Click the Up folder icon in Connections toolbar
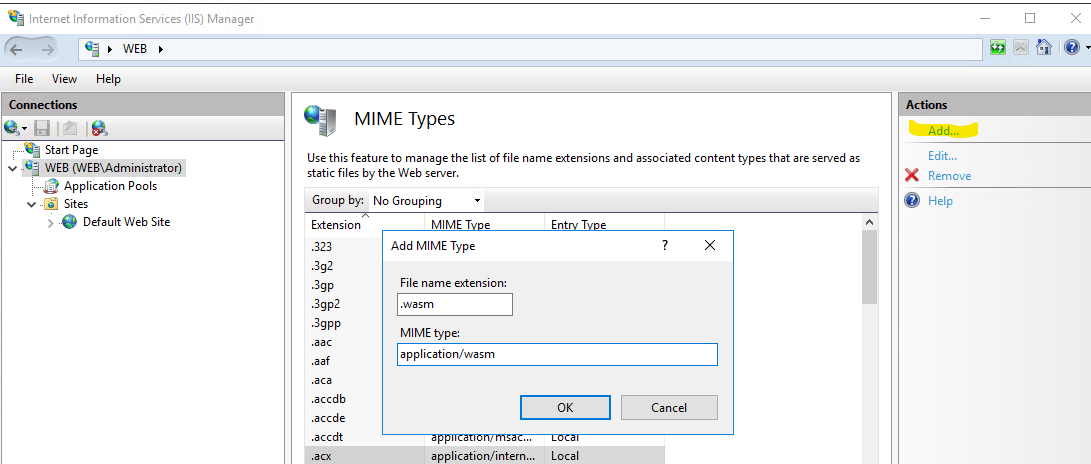The width and height of the screenshot is (1091, 464). (x=69, y=127)
